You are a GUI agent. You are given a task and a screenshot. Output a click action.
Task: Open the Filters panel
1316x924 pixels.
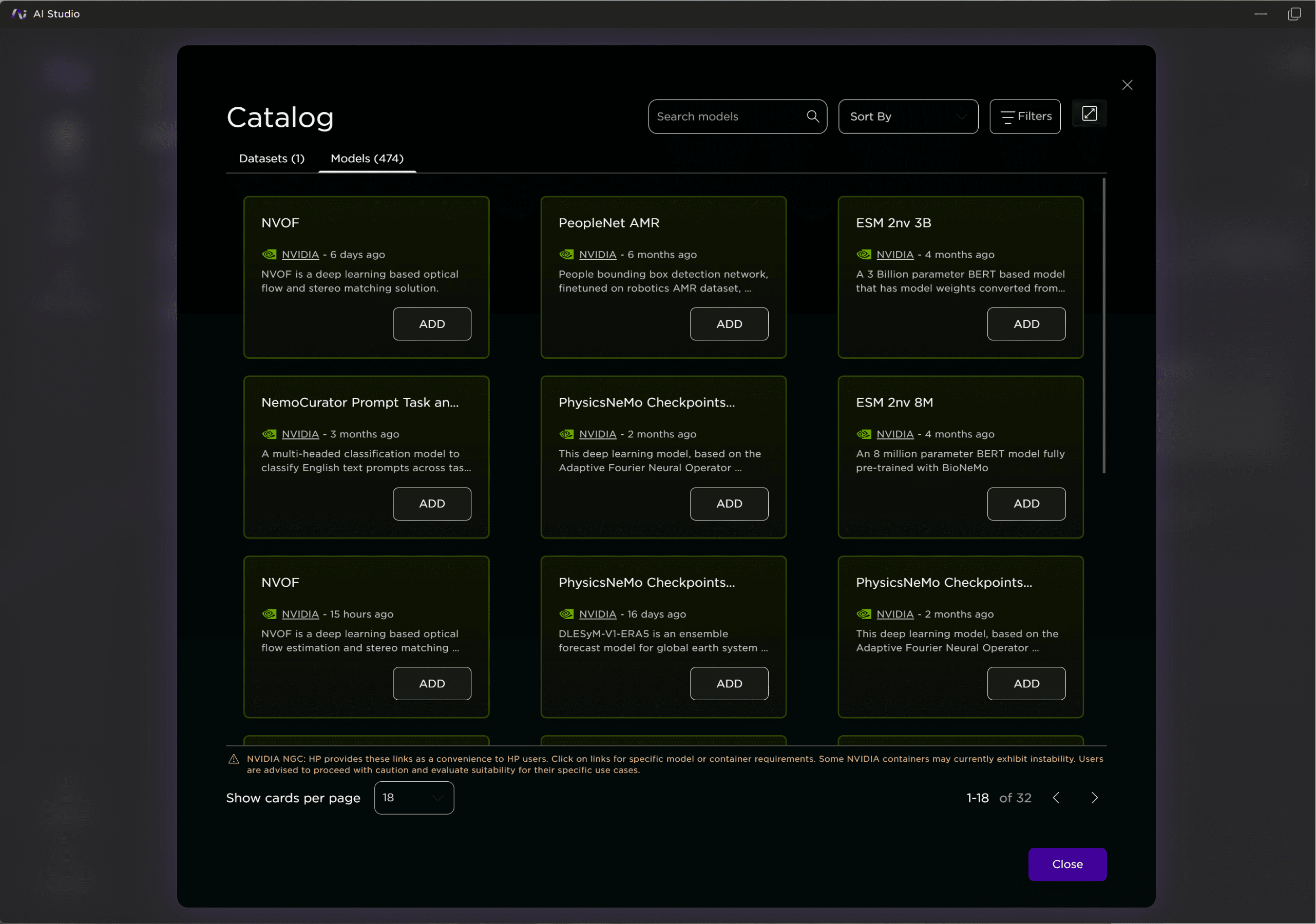tap(1025, 117)
